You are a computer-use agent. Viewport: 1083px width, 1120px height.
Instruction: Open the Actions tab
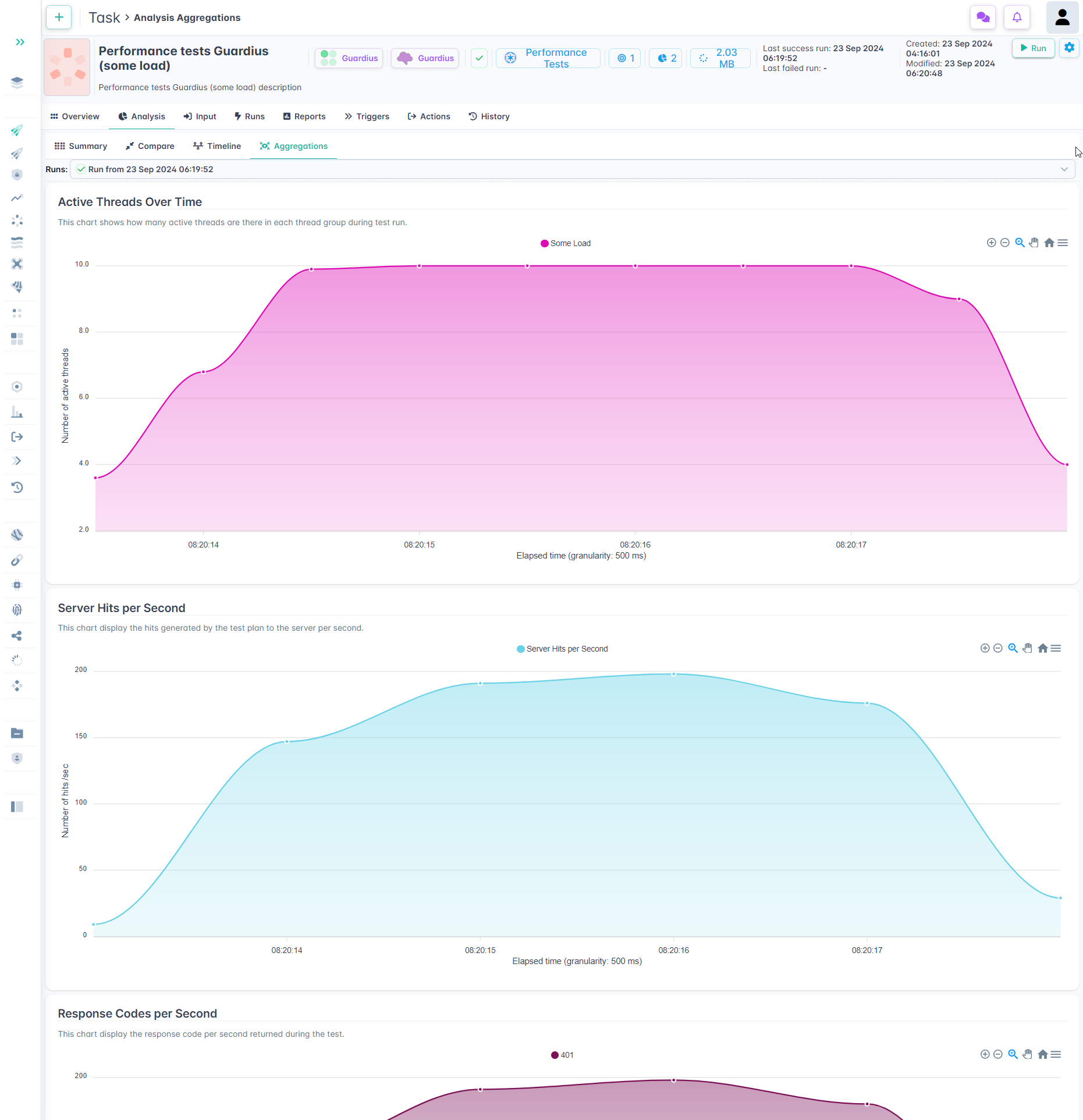[x=429, y=116]
